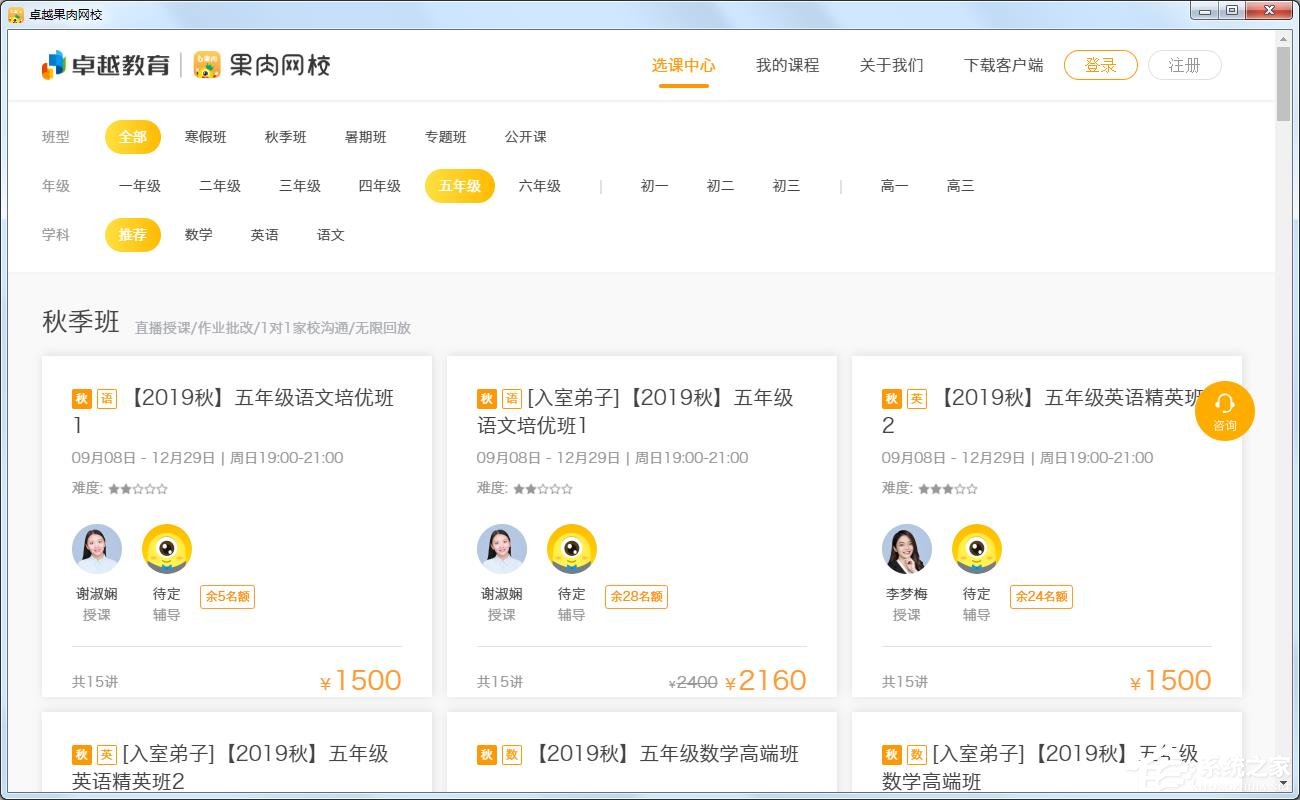The image size is (1300, 800).
Task: Choose the 寒假班 class type
Action: click(x=206, y=137)
